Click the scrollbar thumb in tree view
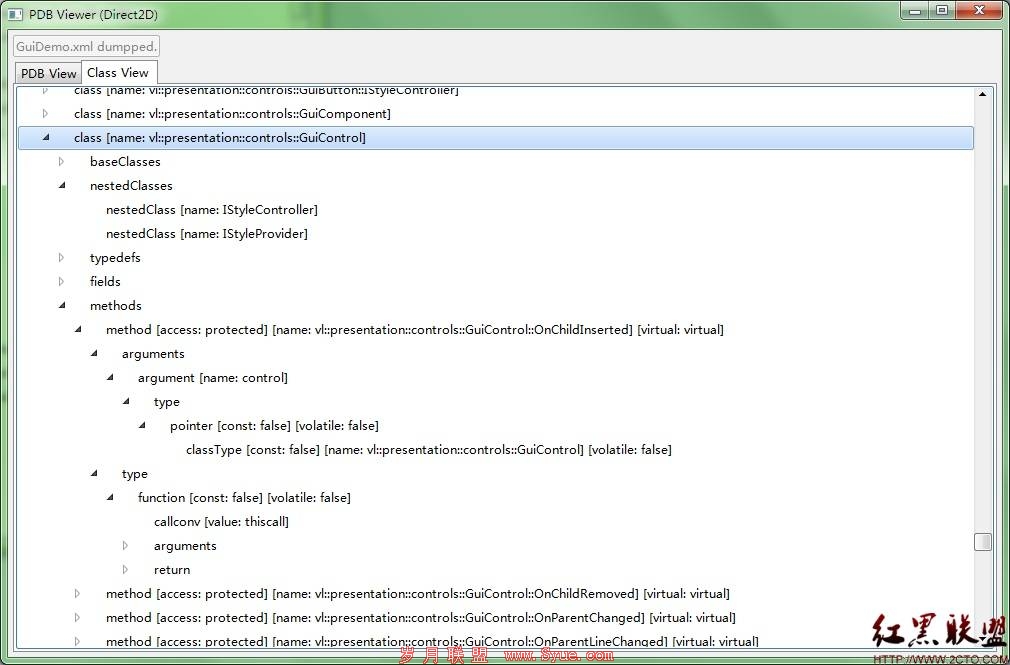The image size is (1010, 665). tap(982, 542)
